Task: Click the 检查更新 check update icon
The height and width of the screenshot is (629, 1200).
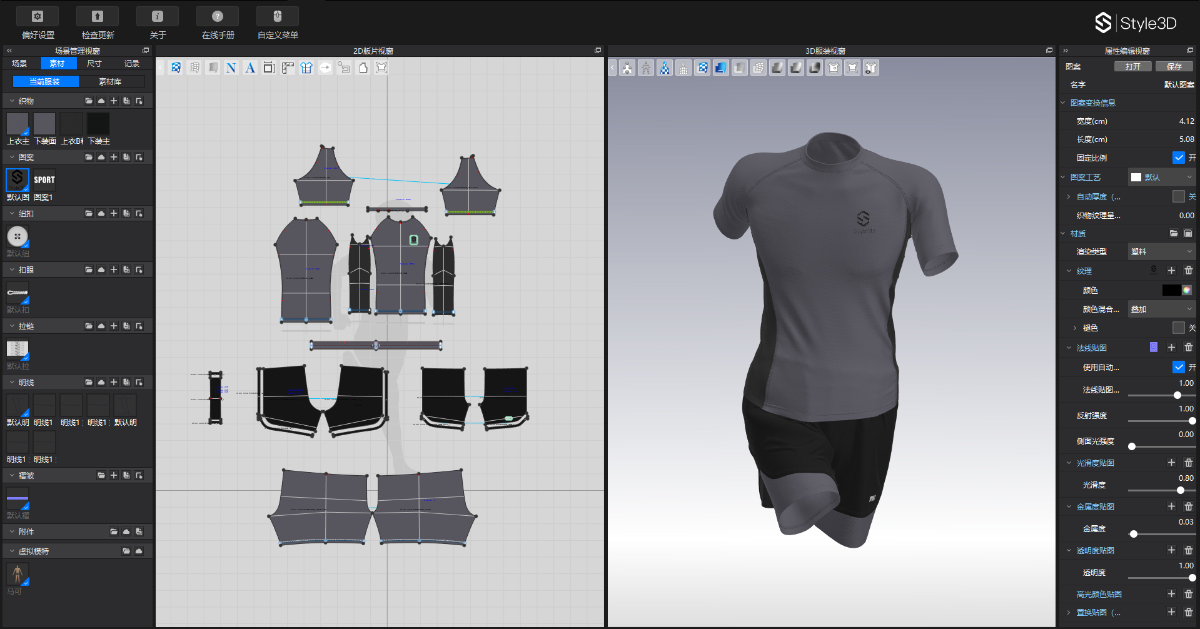Action: (97, 17)
